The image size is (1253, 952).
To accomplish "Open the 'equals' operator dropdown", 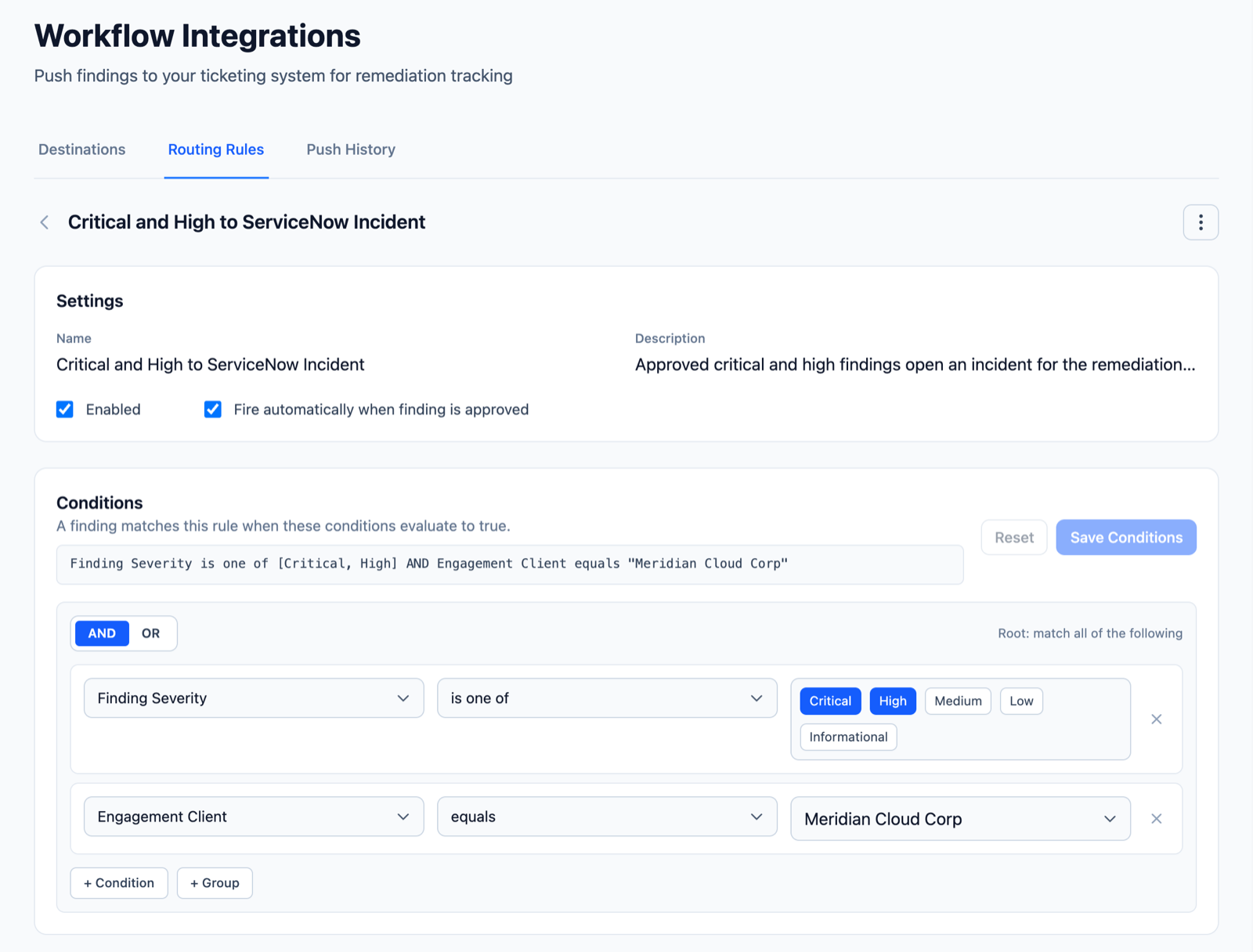I will (x=607, y=817).
